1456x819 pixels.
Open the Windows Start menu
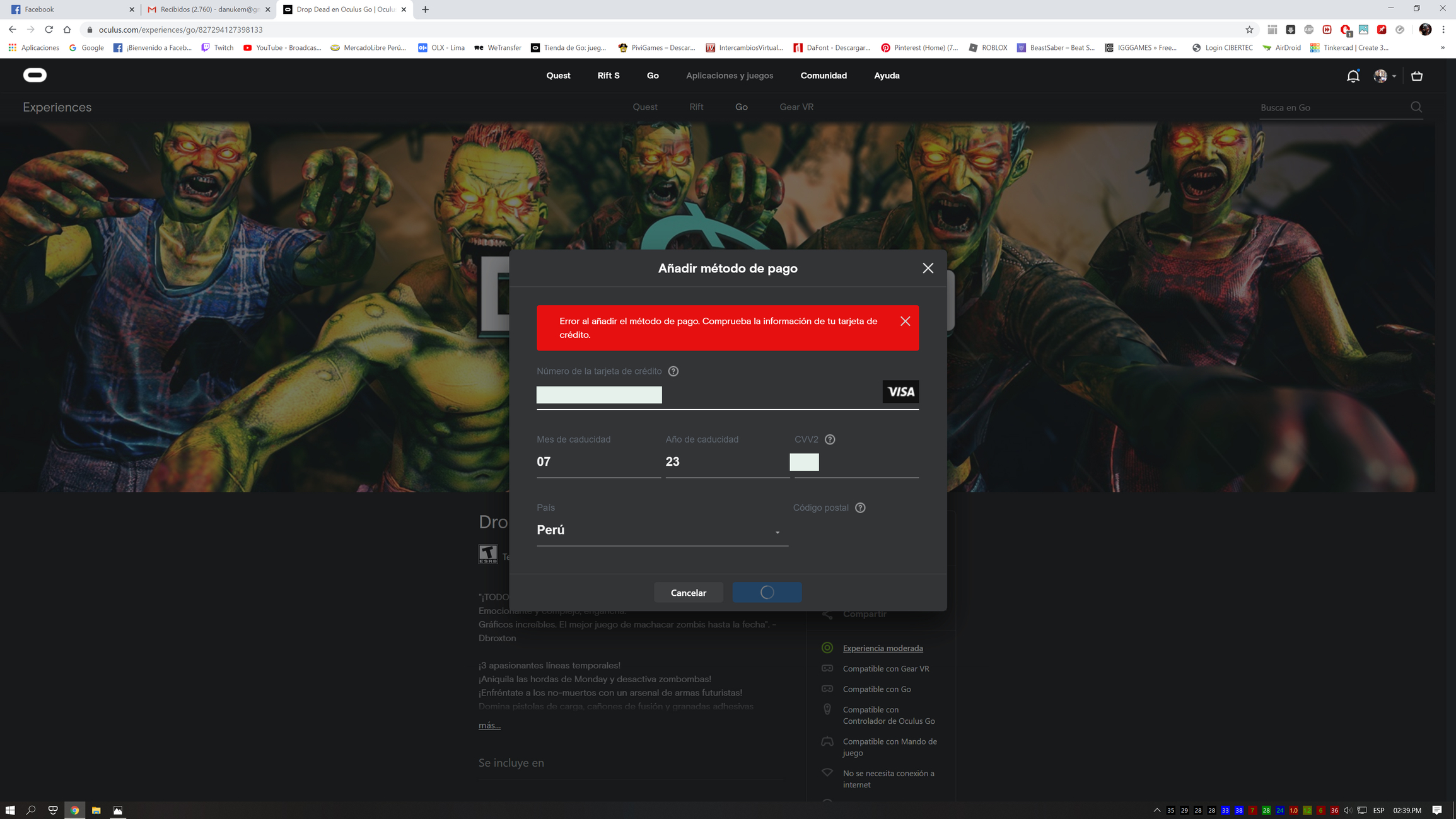(x=10, y=810)
